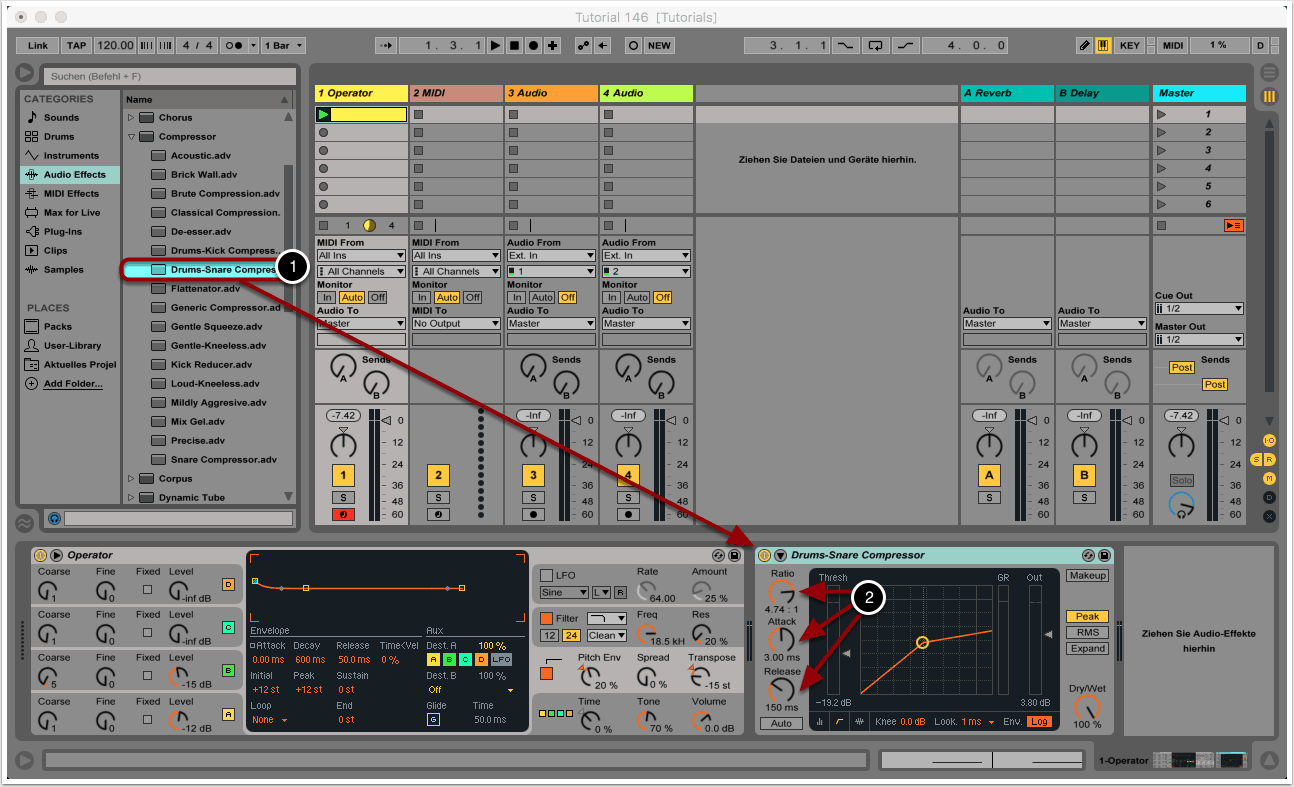This screenshot has width=1294, height=787.
Task: Open the Cue Out dropdown on the Master track
Action: coord(1199,309)
